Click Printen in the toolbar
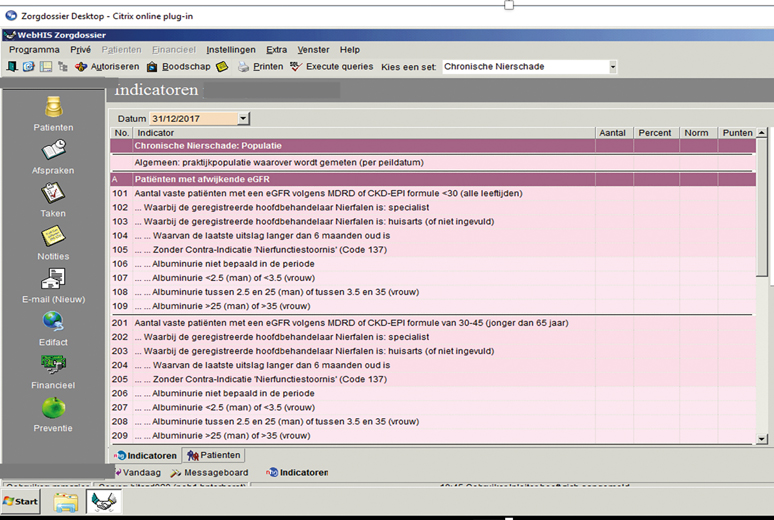The image size is (774, 520). pyautogui.click(x=260, y=67)
